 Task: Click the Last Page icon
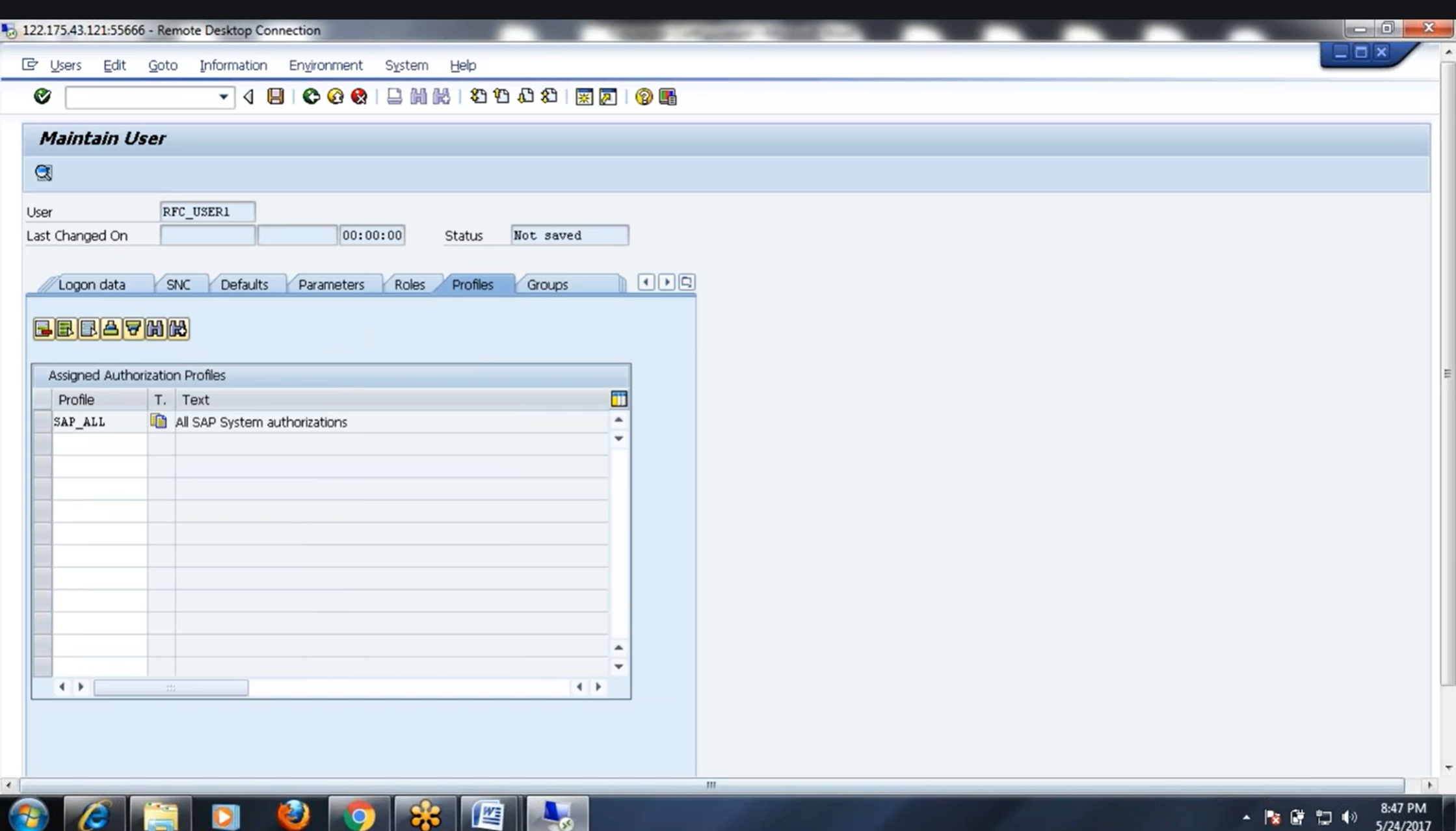tap(549, 96)
